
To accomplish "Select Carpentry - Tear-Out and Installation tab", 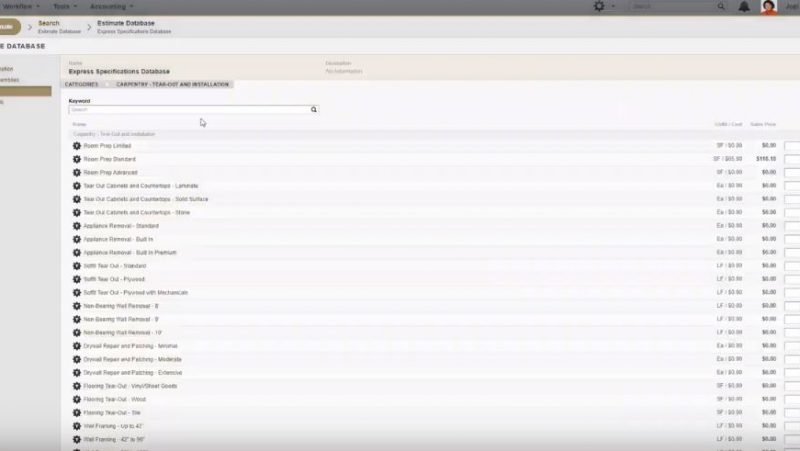I will [x=172, y=84].
